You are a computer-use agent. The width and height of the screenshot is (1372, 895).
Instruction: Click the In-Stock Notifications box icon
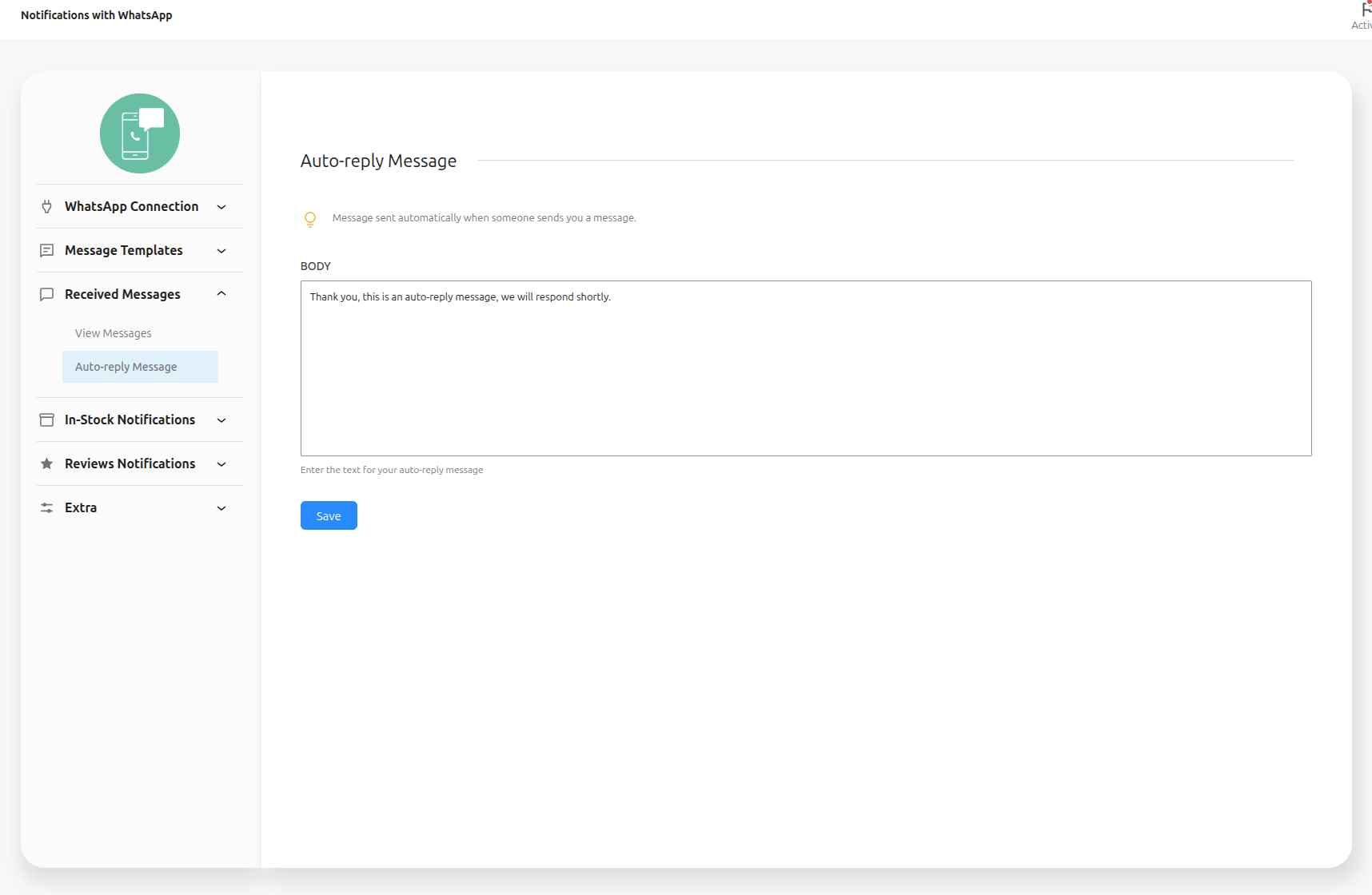tap(47, 420)
